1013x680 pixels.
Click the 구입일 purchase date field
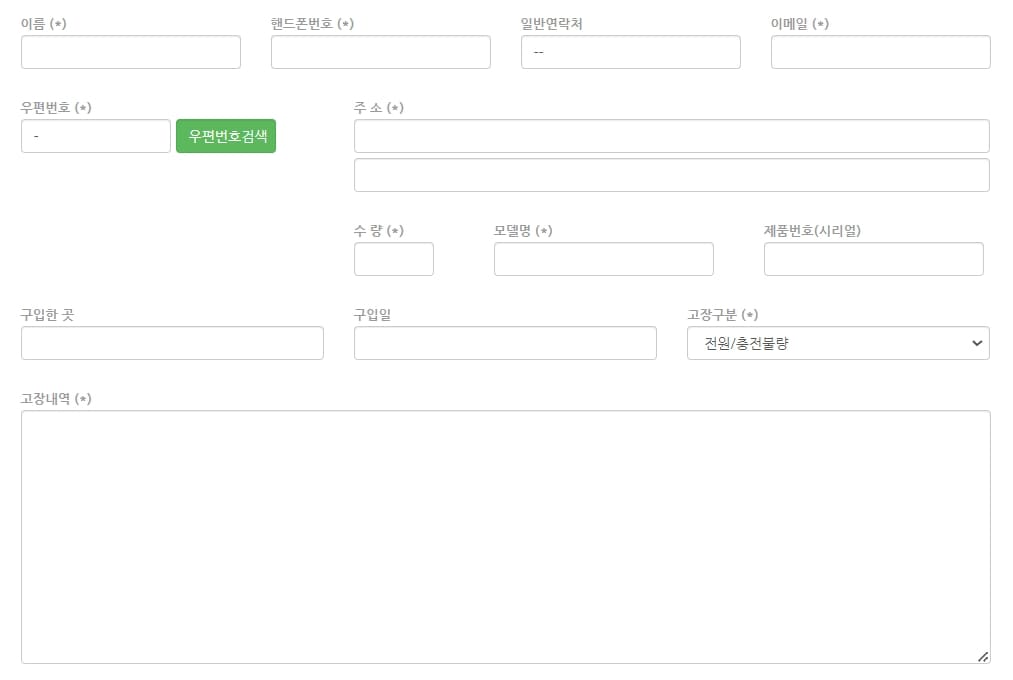tap(504, 343)
